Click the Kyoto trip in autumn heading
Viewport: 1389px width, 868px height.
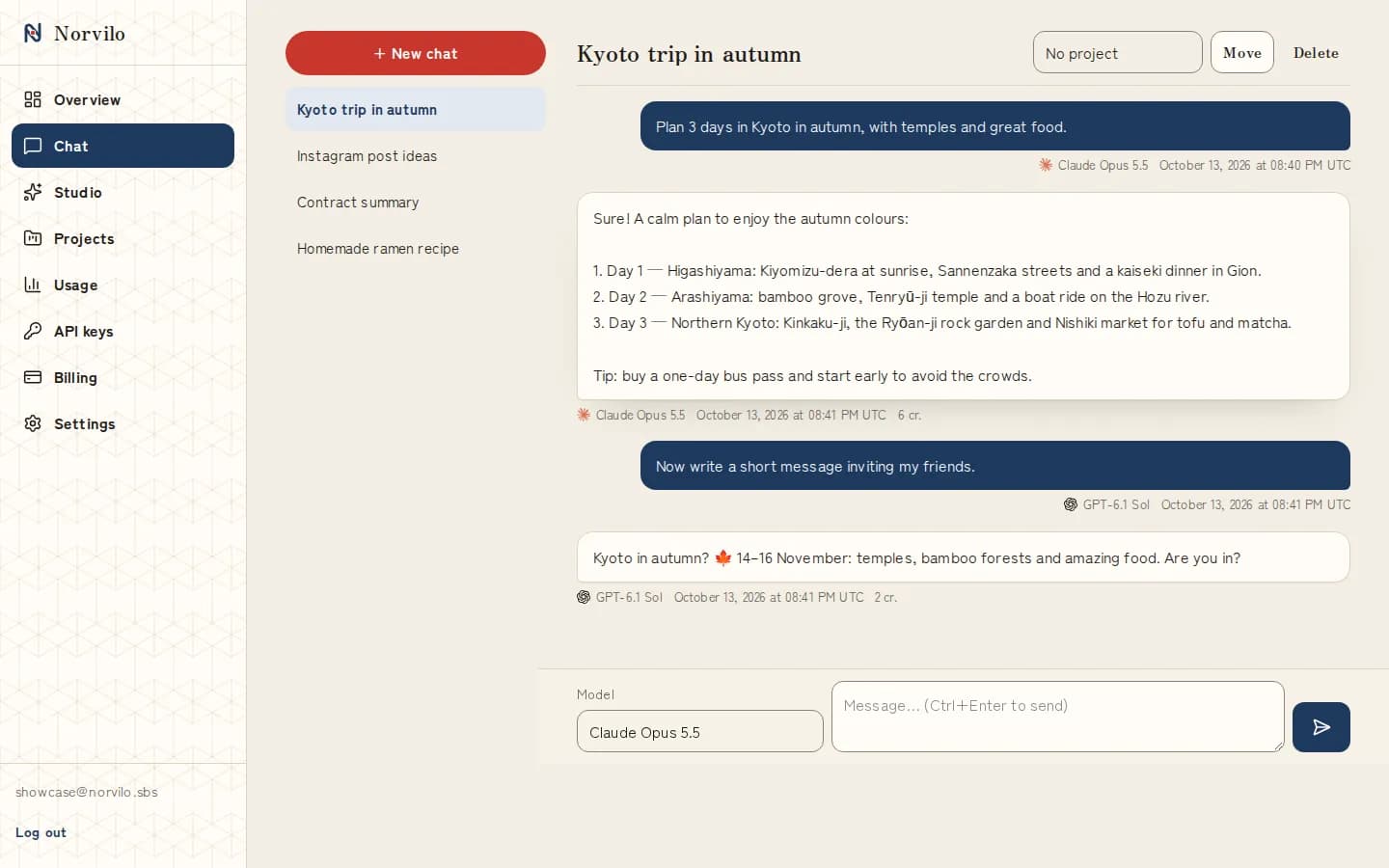[689, 54]
